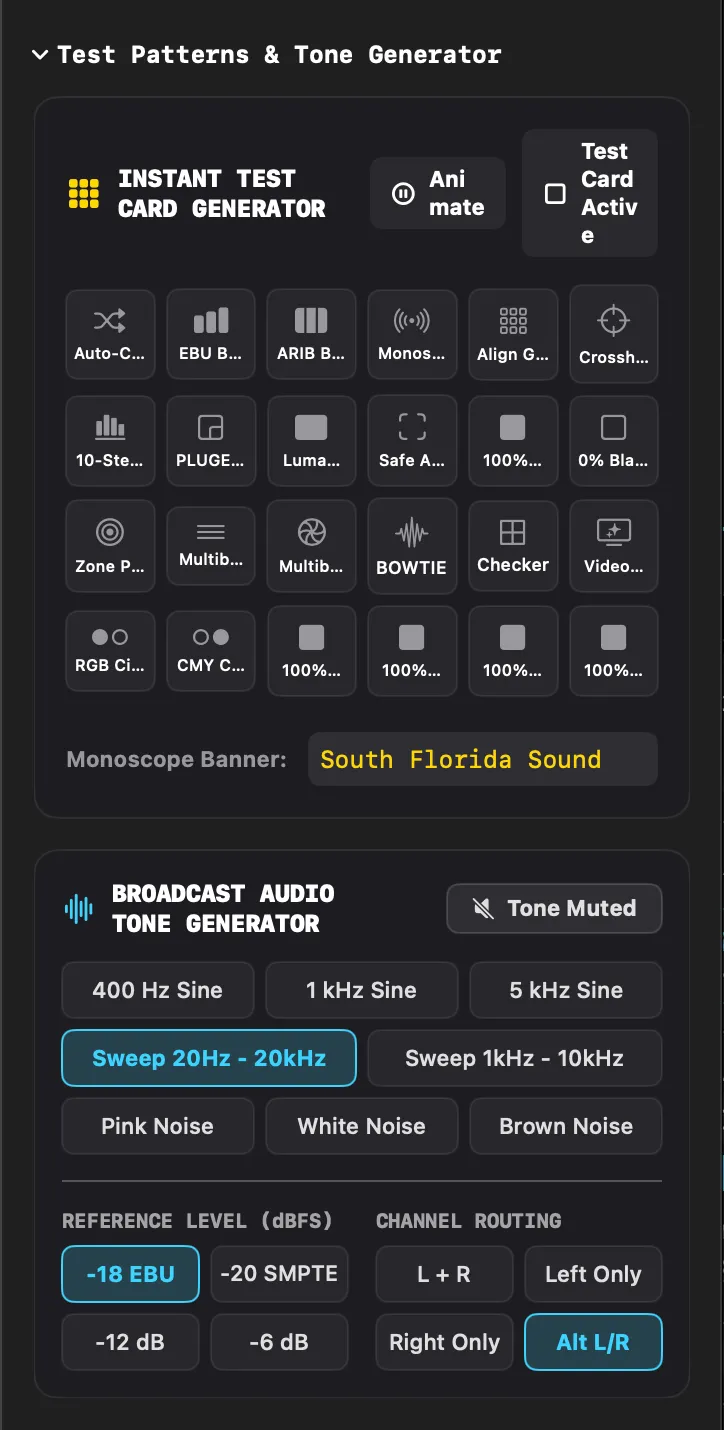
Task: Set reference level to -12 dB
Action: point(131,1342)
